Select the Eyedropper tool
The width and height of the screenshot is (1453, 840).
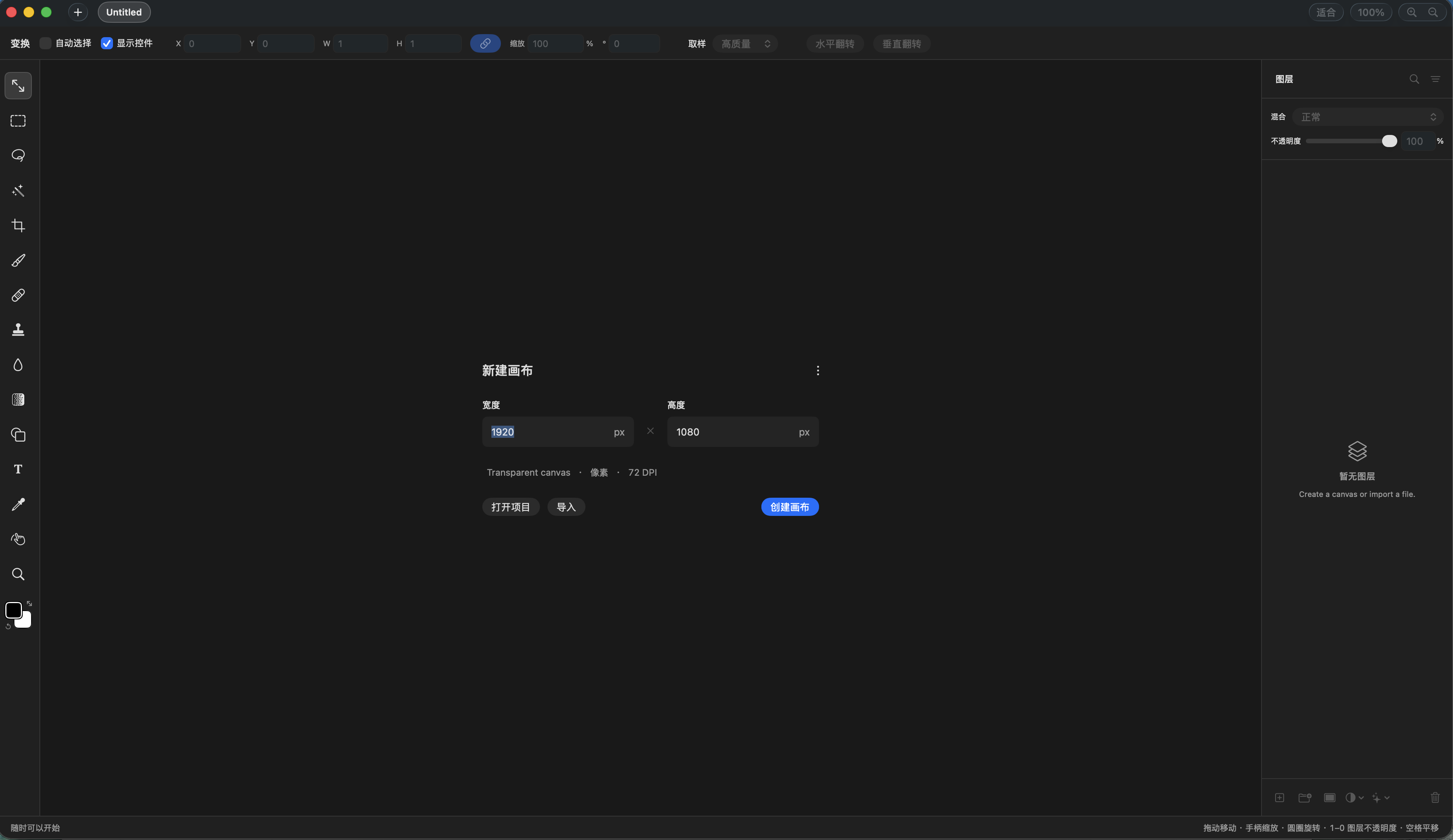click(18, 505)
